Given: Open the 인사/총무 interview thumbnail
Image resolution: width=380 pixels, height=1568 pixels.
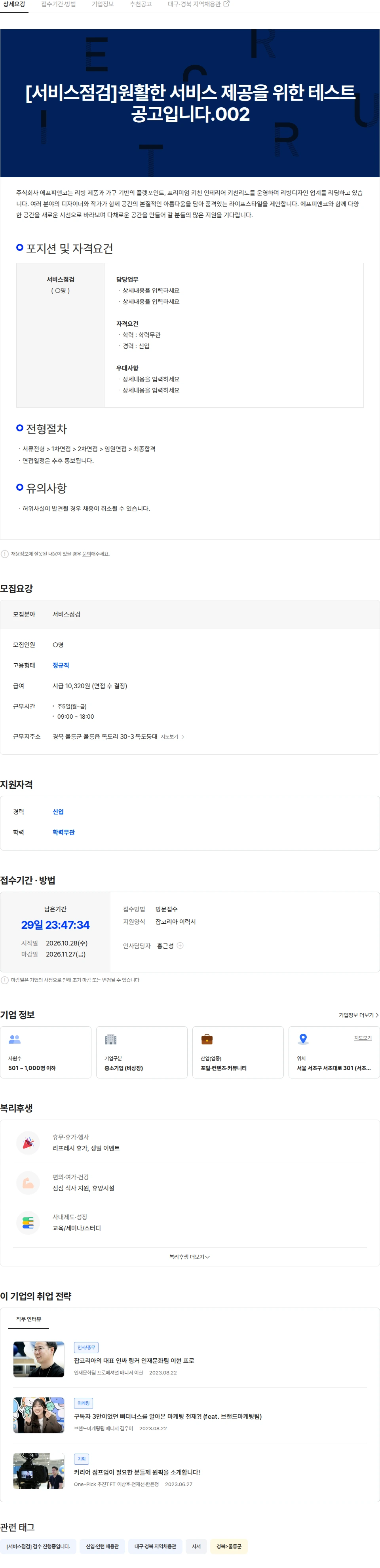Looking at the screenshot, I should [x=38, y=1359].
